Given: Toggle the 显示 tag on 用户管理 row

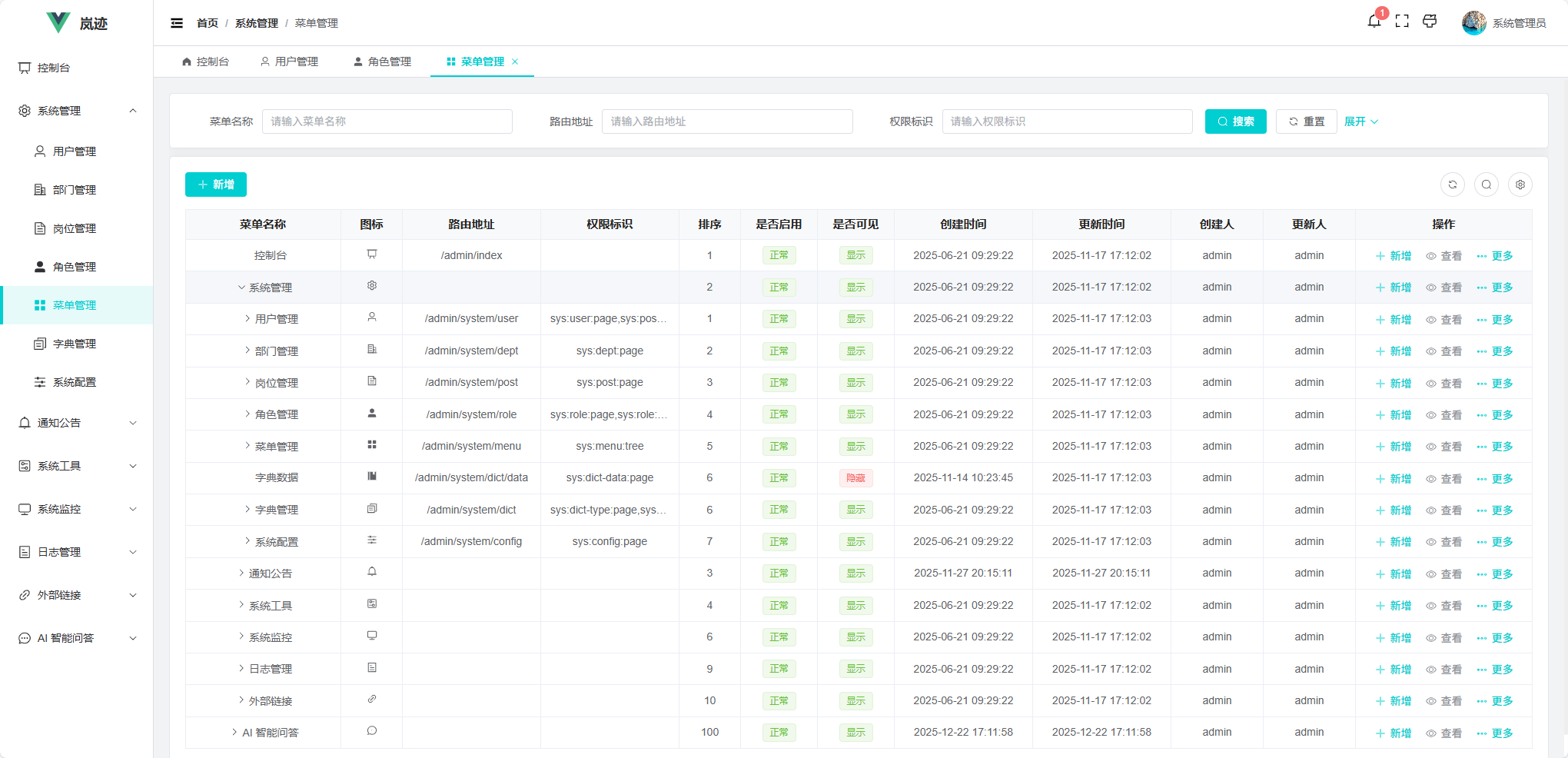Looking at the screenshot, I should point(855,319).
